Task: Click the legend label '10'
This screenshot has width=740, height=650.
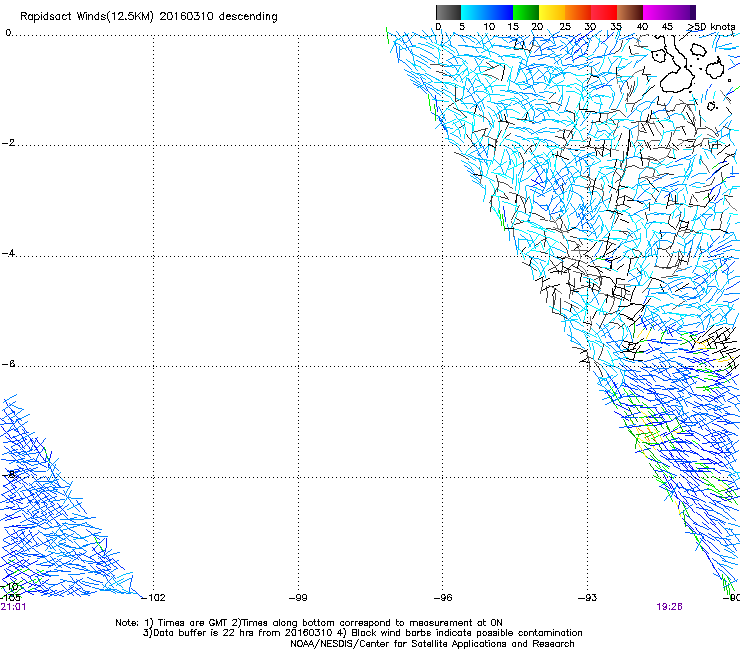Action: (x=489, y=27)
